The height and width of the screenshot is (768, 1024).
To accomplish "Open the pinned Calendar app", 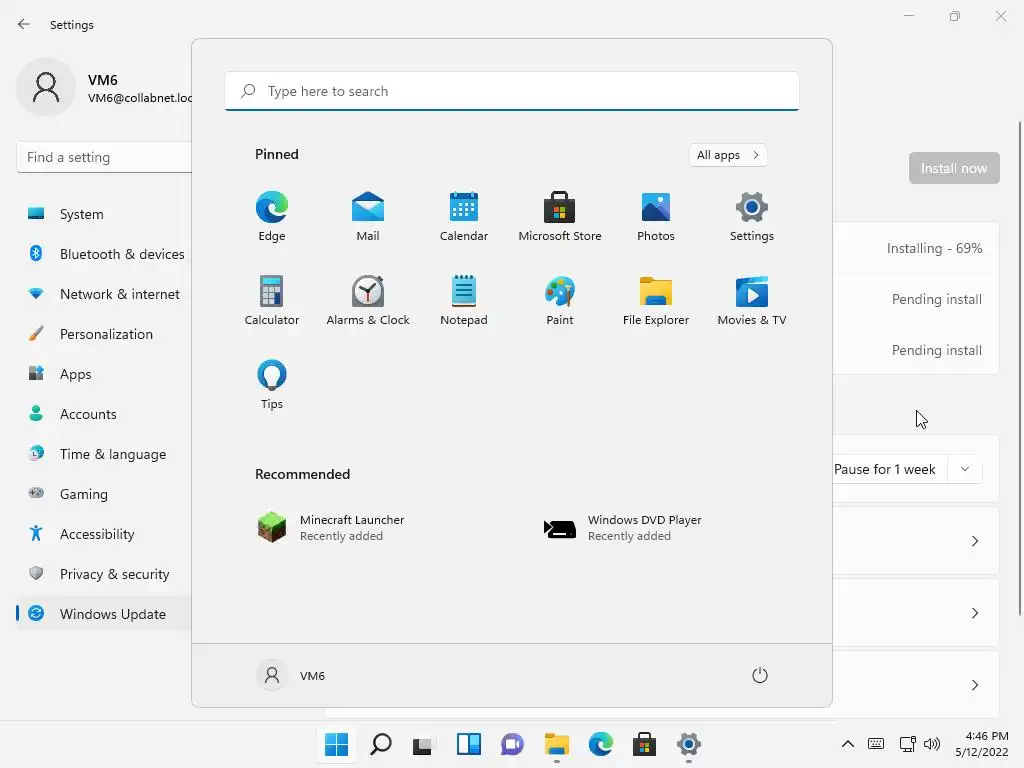I will click(x=464, y=217).
